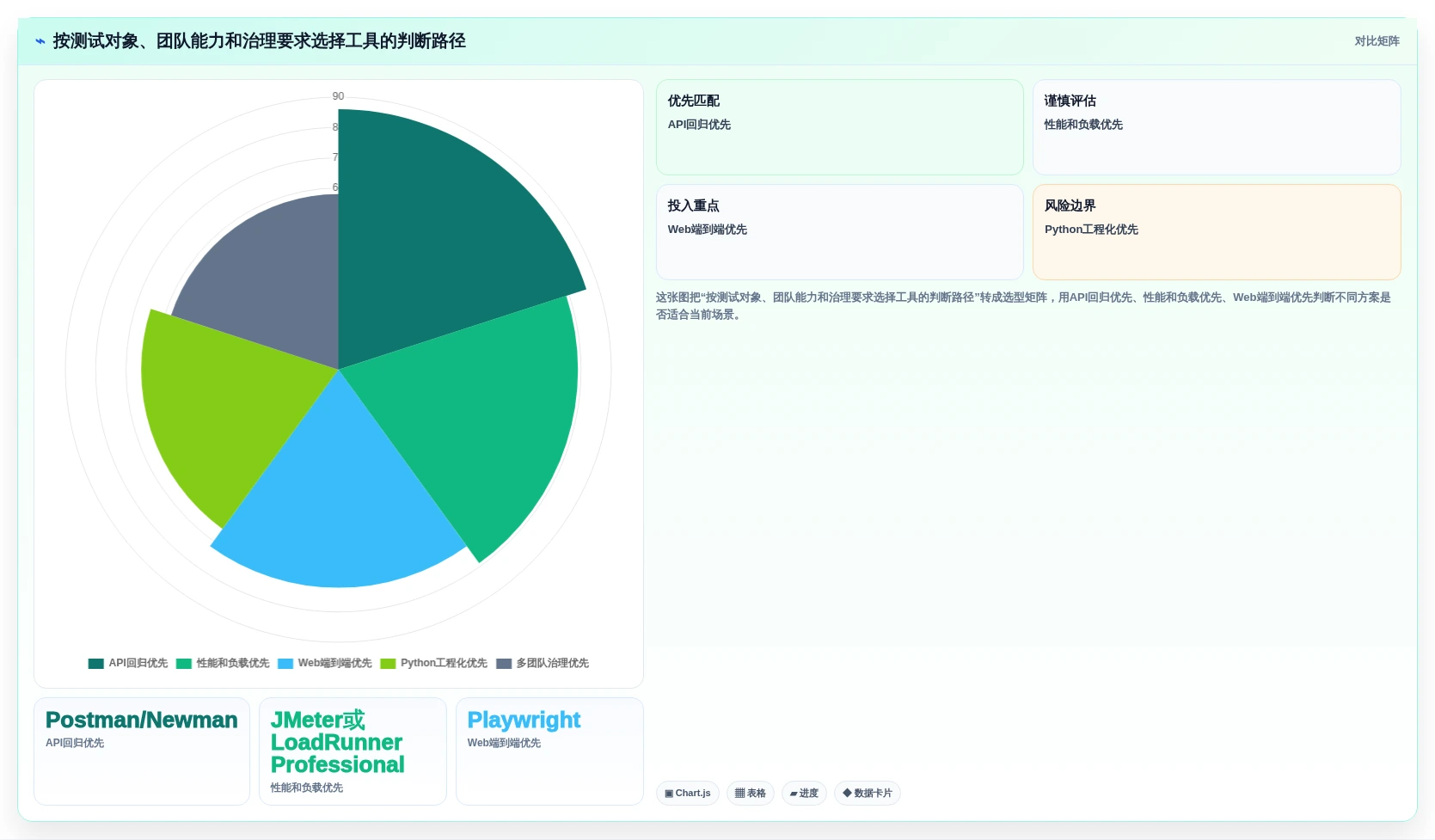This screenshot has height=840, width=1435.
Task: Click the header title 按测试对象、团队能力和治理要求选择工具的判断路径
Action: tap(260, 41)
